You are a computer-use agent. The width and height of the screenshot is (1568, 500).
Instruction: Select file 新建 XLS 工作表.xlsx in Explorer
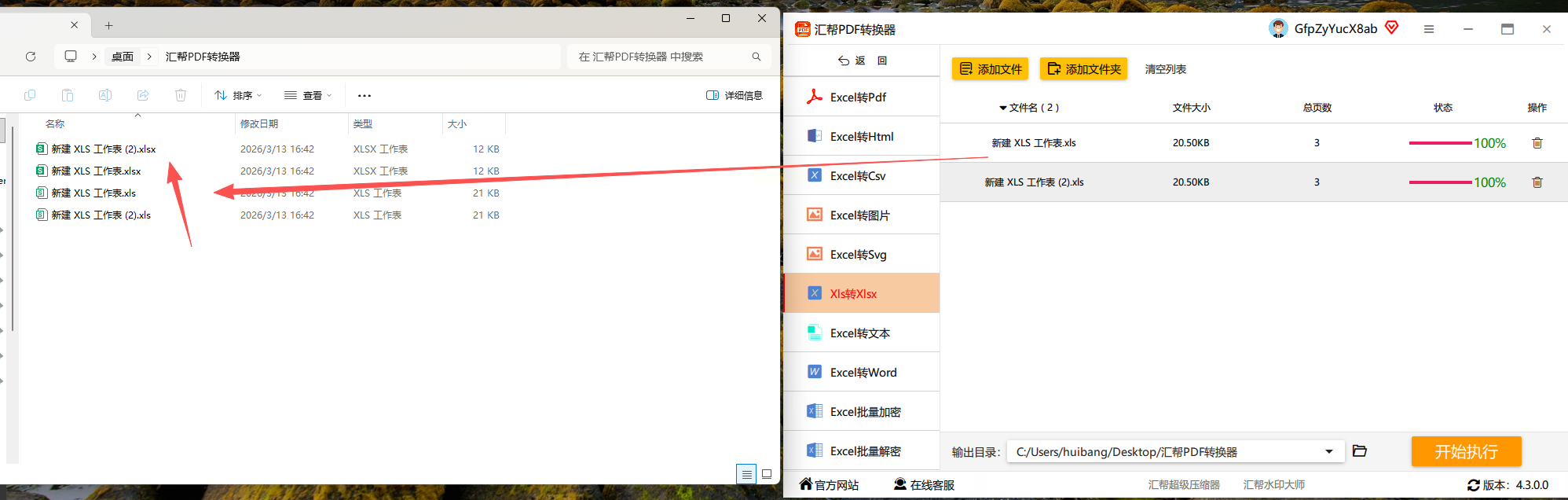coord(96,171)
